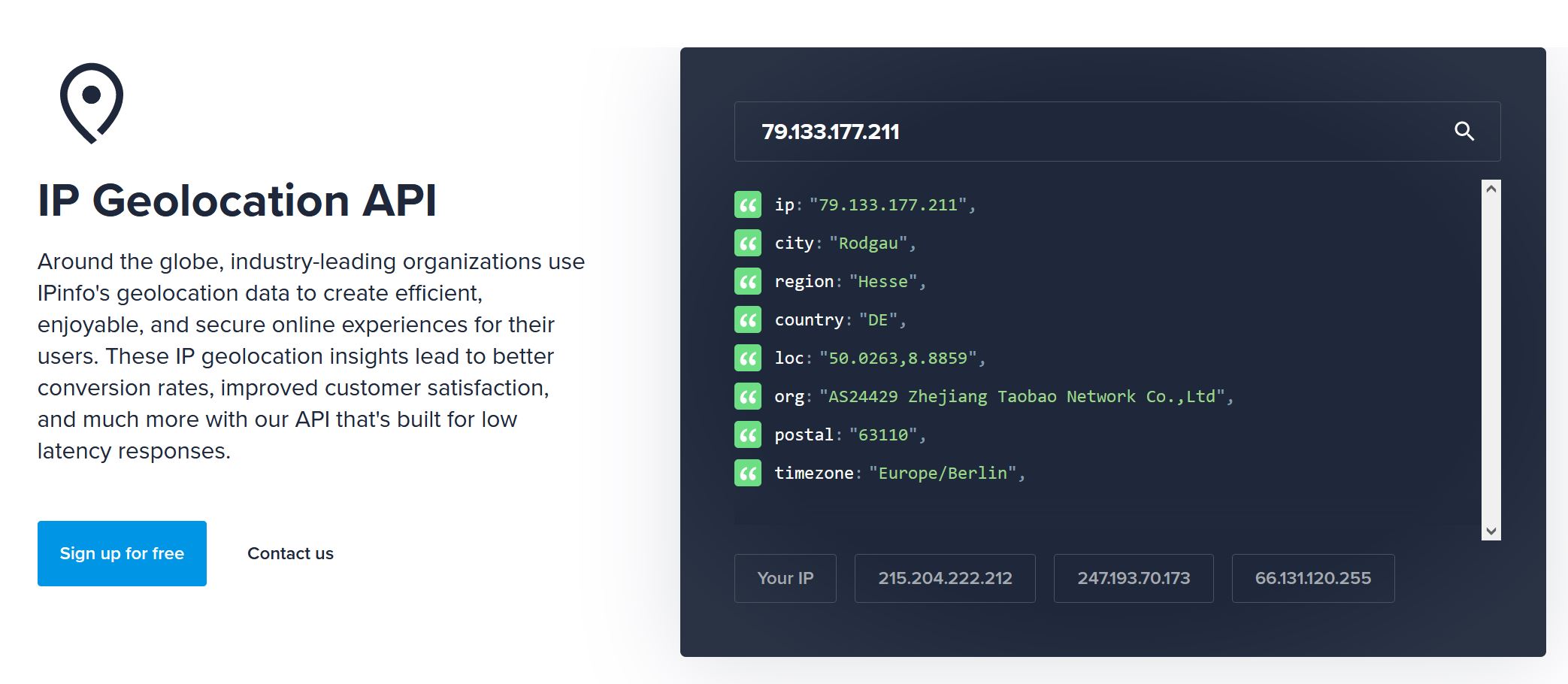Click the quote icon beside country field
The height and width of the screenshot is (684, 1568).
click(748, 319)
